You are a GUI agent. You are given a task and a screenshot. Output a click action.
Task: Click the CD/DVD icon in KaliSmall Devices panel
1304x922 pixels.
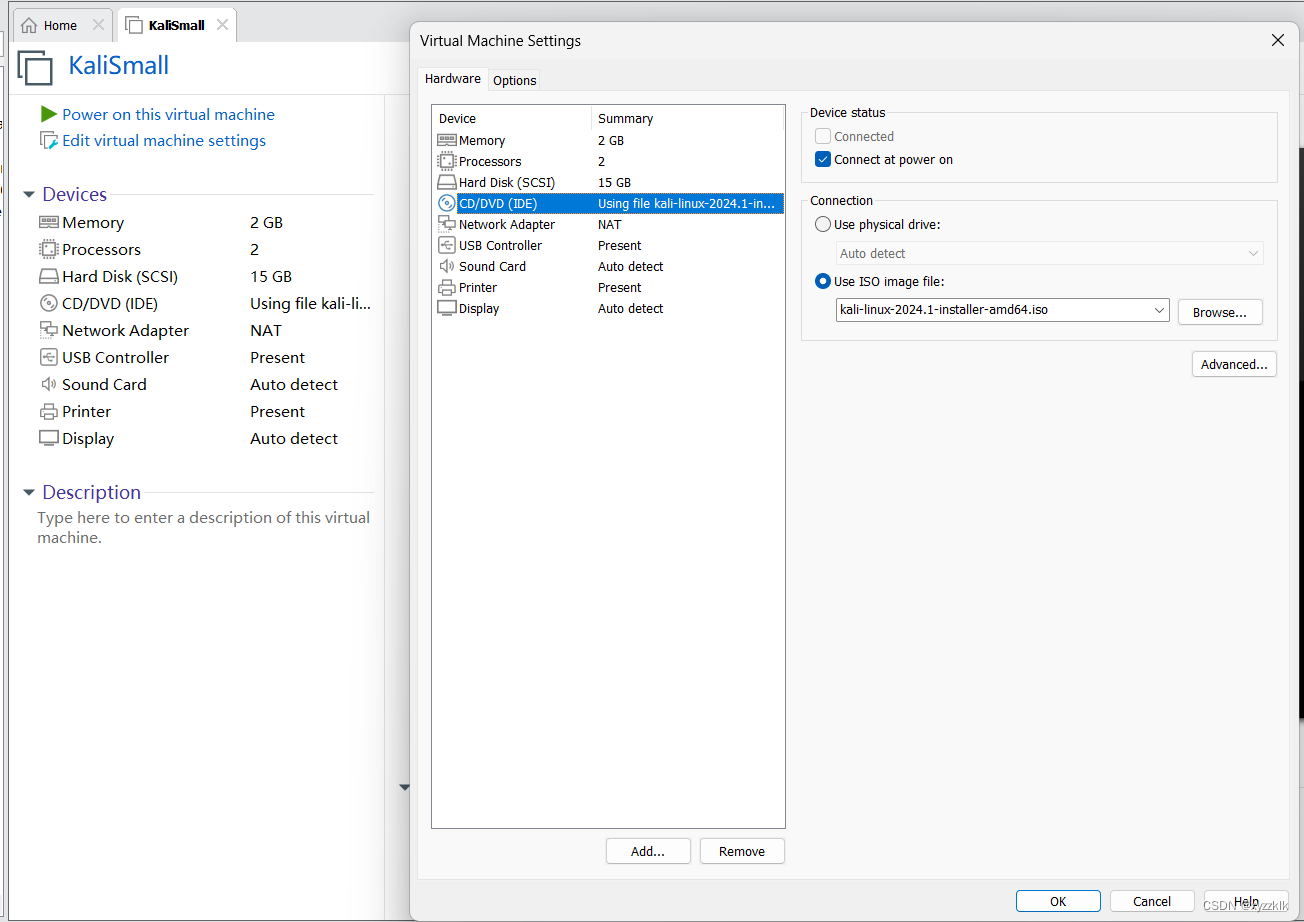coord(48,304)
